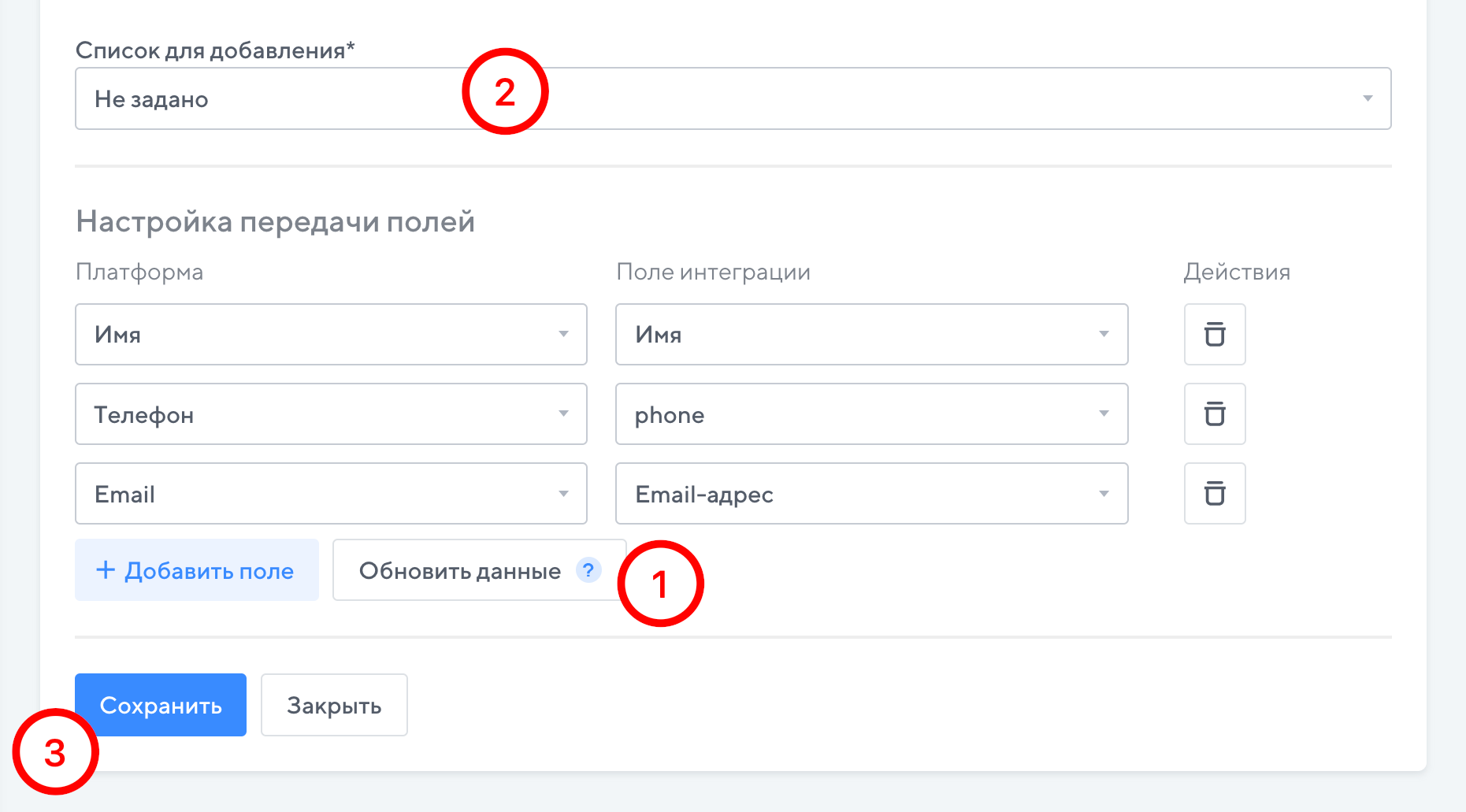The height and width of the screenshot is (812, 1466).
Task: Expand the platform Имя dropdown
Action: [331, 335]
